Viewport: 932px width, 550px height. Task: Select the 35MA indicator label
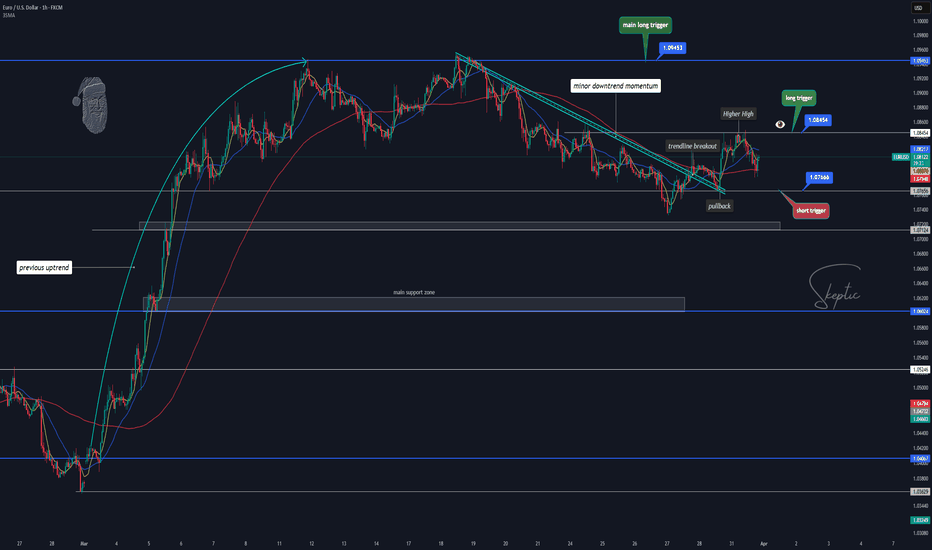click(x=8, y=15)
